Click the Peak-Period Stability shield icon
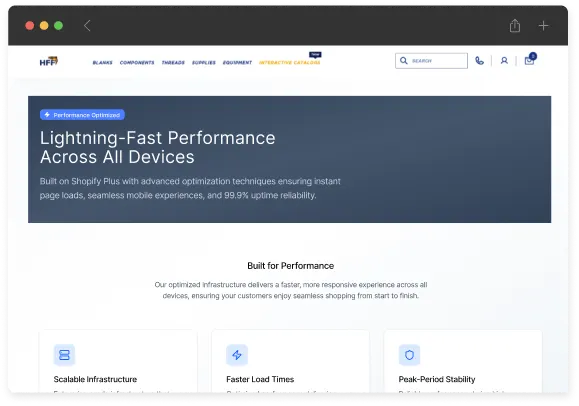 coord(409,355)
